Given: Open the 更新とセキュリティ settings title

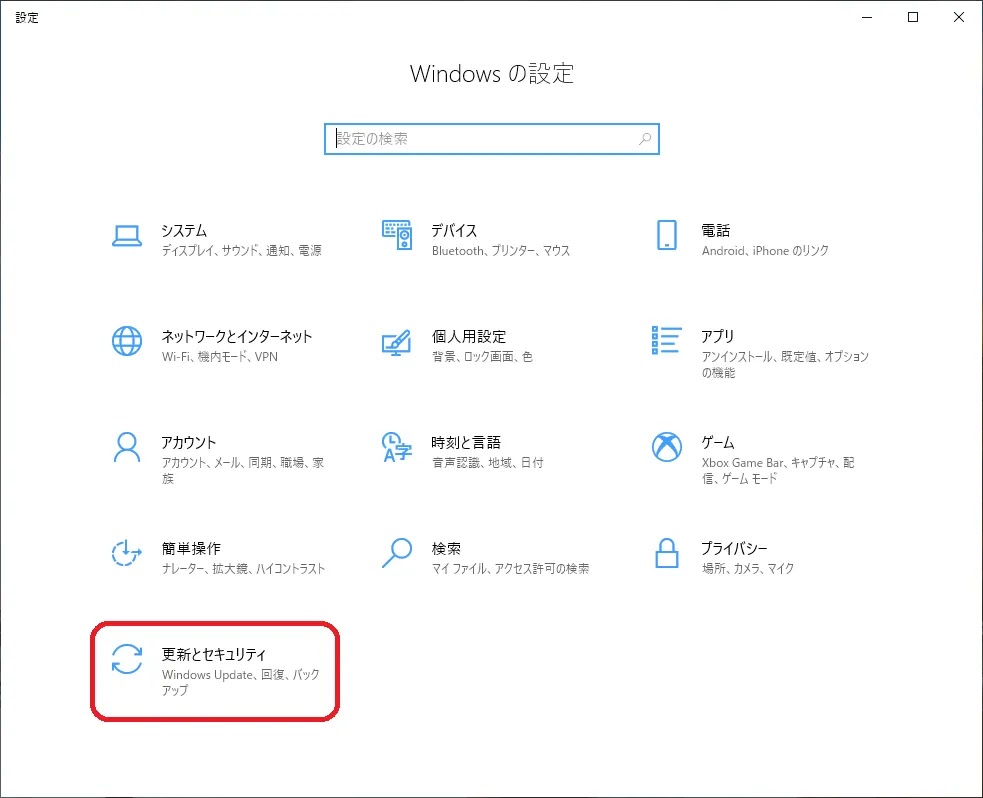Looking at the screenshot, I should [214, 654].
